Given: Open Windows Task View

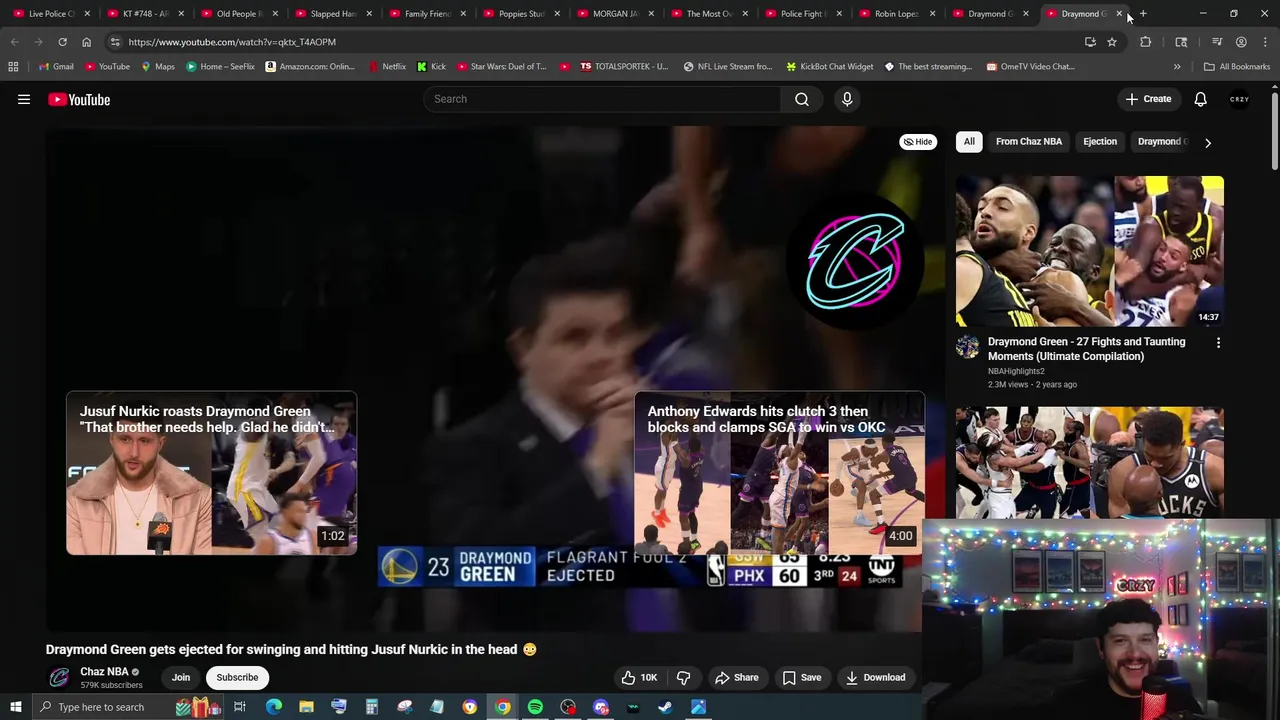Looking at the screenshot, I should [240, 707].
